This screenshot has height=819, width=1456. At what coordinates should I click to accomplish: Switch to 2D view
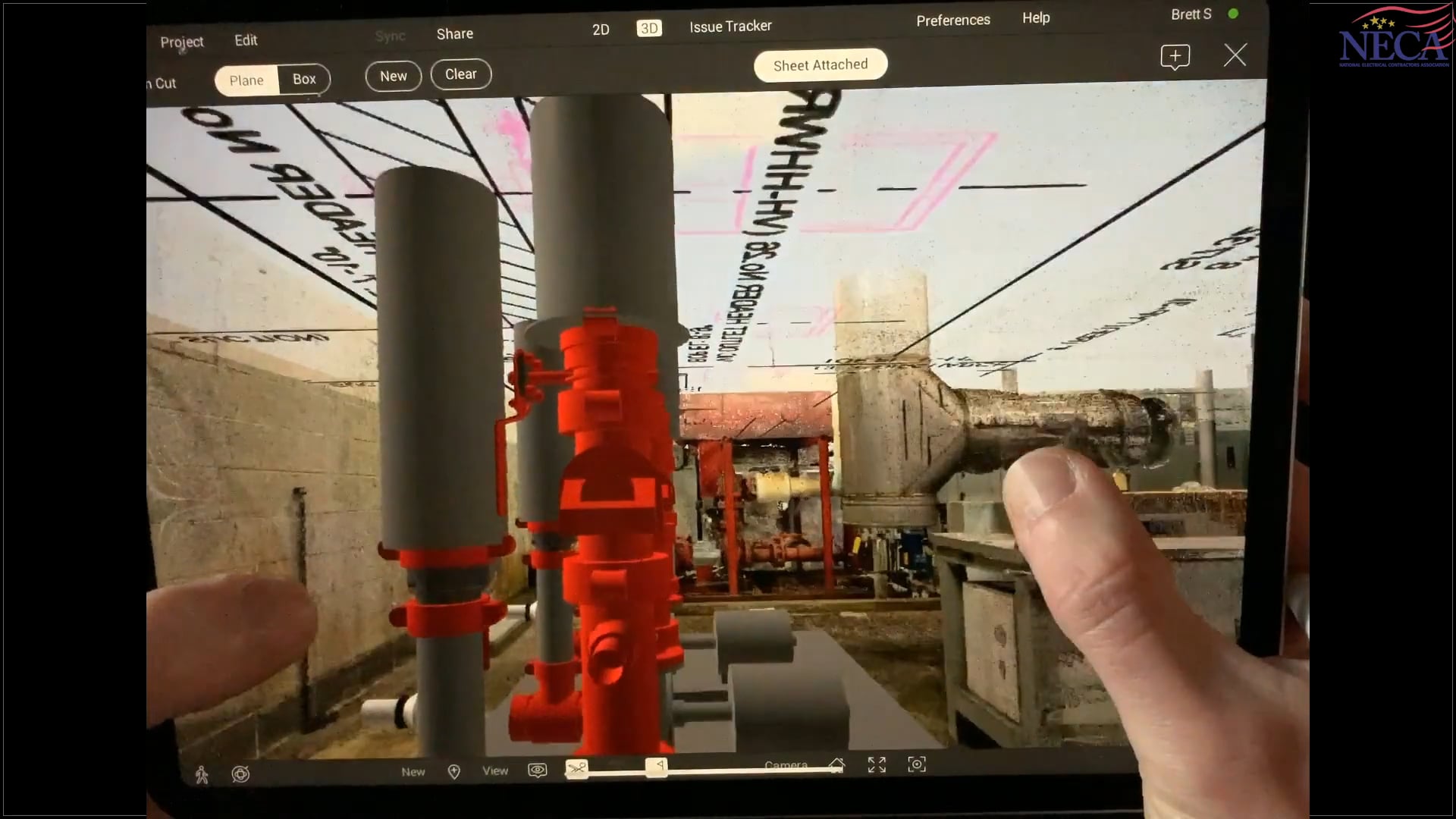pyautogui.click(x=601, y=30)
